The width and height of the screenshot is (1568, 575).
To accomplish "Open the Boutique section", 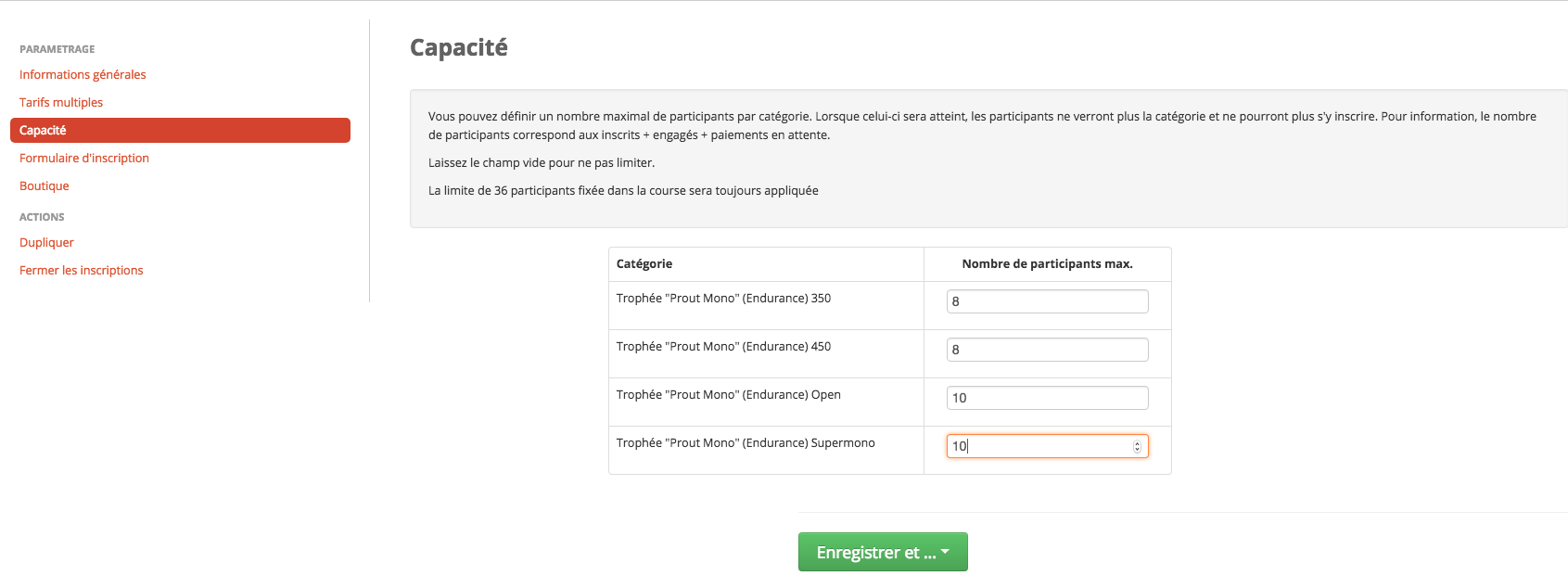I will pyautogui.click(x=45, y=186).
